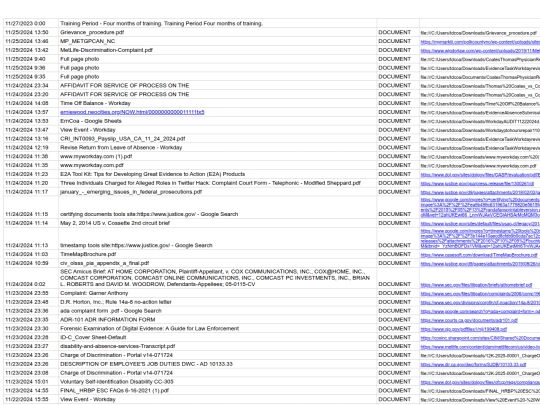
Task: Select 'D.R. Horton, Inc.; Rule 14a-8 no-action letter'
Action: click(217, 302)
